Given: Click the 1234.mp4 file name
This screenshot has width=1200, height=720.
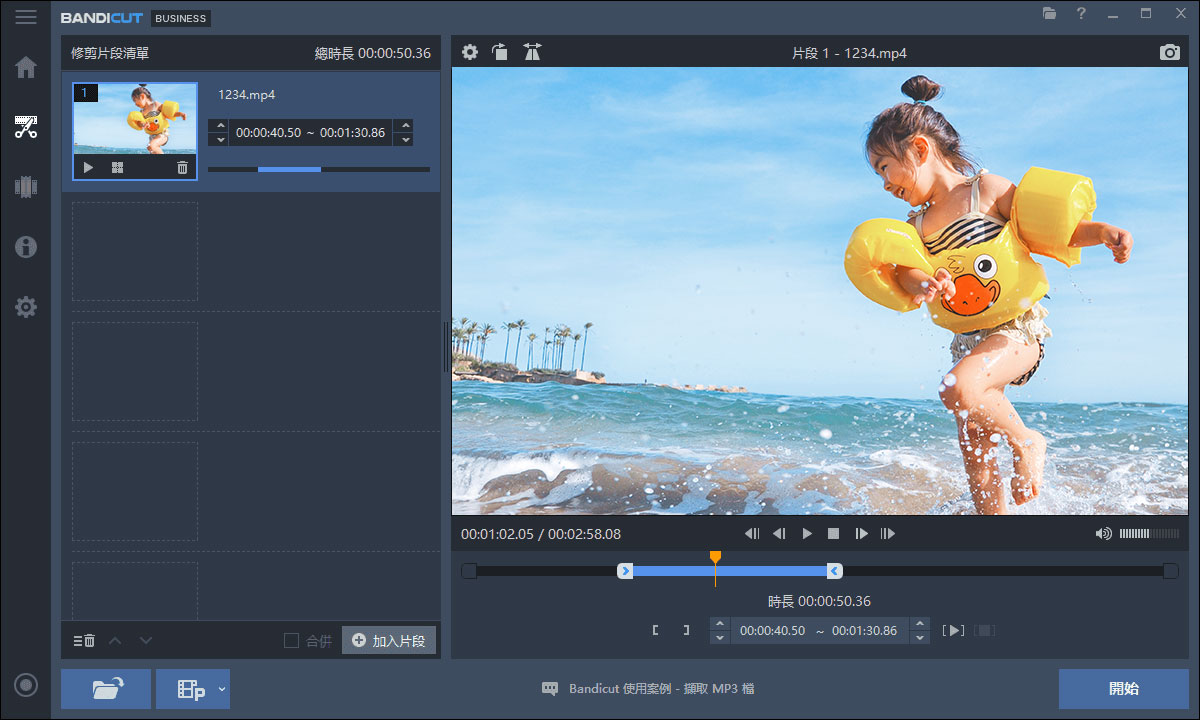Looking at the screenshot, I should point(246,94).
